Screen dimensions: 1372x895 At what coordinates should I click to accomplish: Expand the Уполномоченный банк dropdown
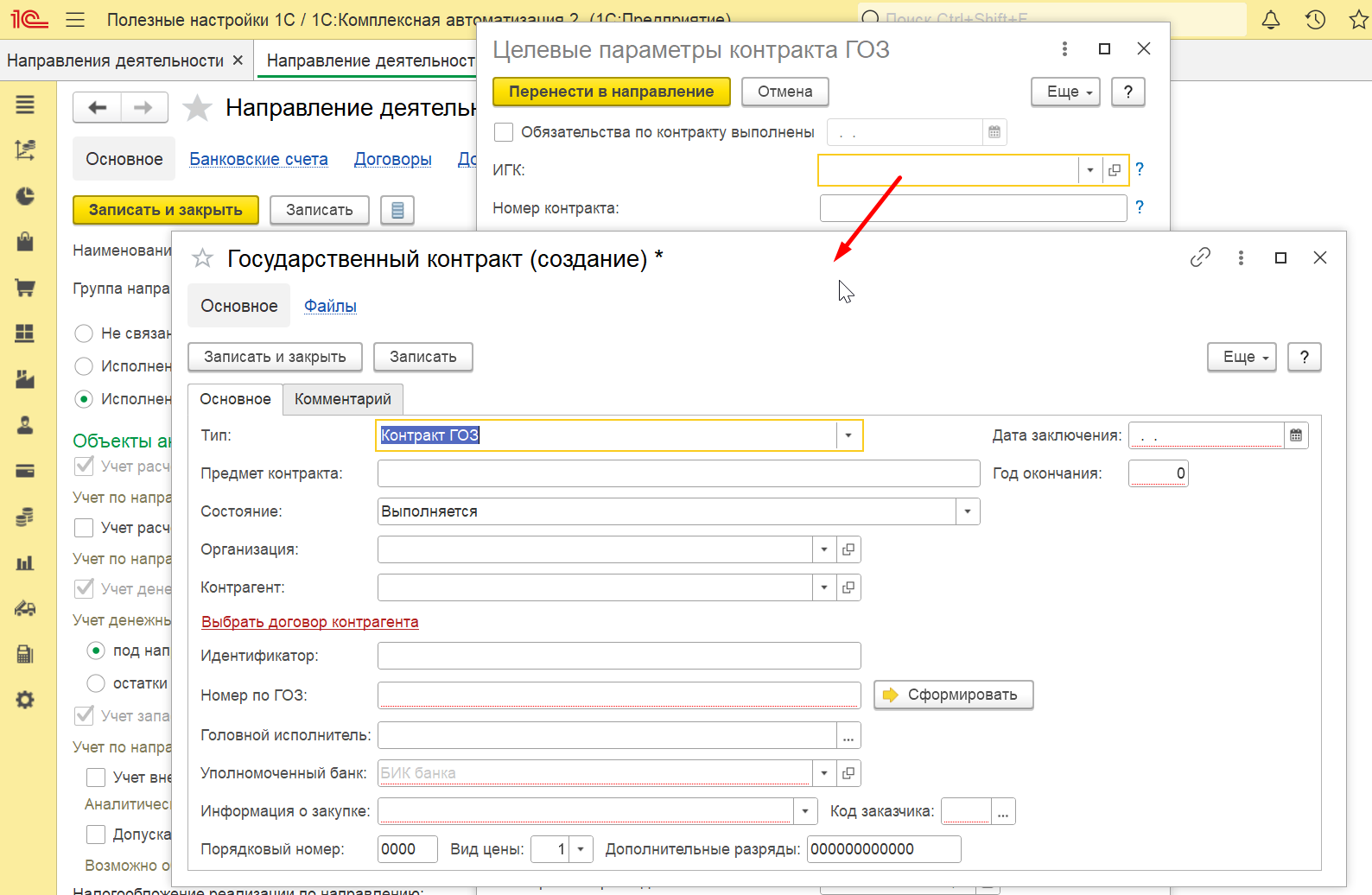(x=824, y=773)
